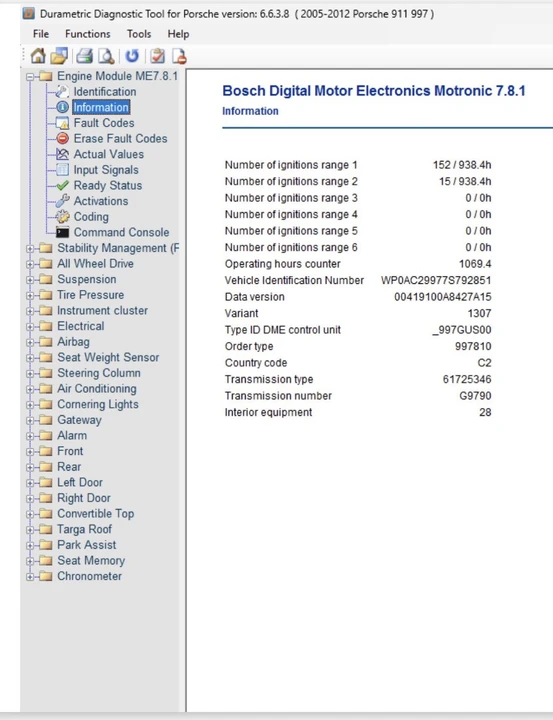Click the printer toolbar icon

pyautogui.click(x=85, y=56)
